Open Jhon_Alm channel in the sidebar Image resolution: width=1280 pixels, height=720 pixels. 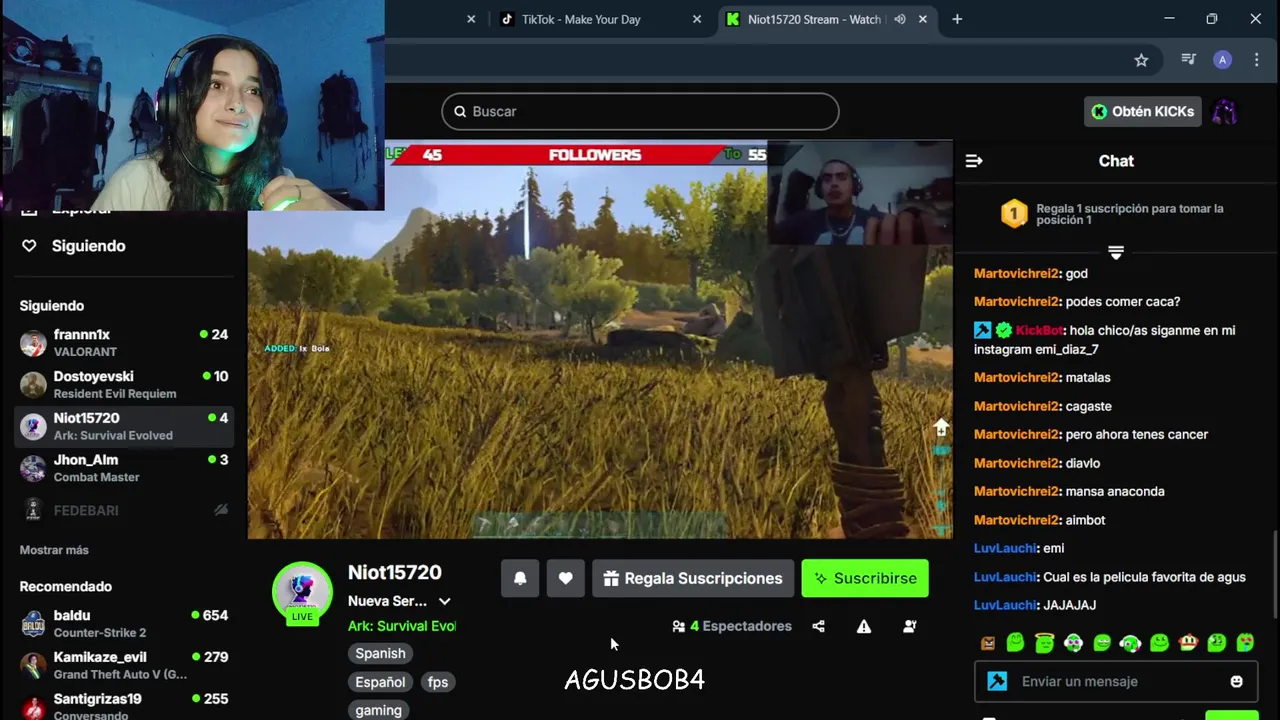[124, 468]
